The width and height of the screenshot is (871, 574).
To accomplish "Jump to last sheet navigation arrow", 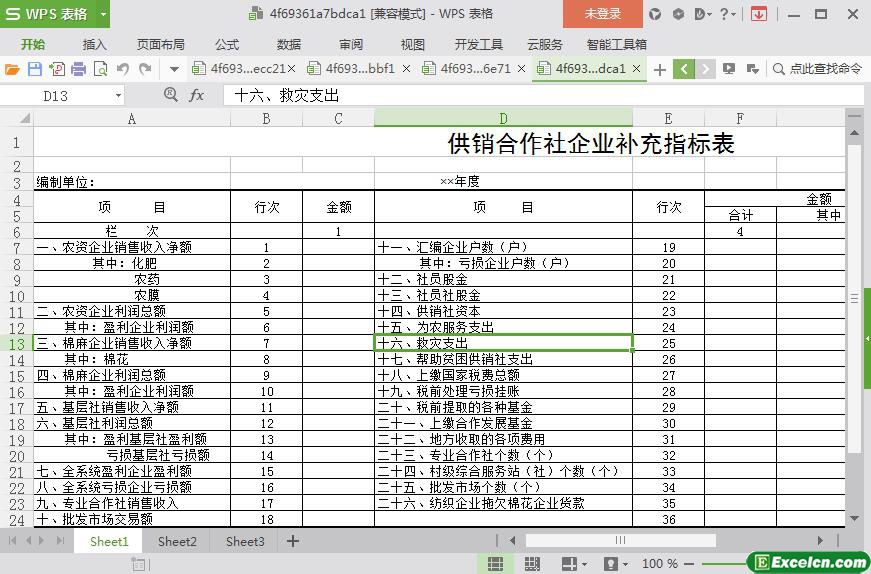I will 60,541.
